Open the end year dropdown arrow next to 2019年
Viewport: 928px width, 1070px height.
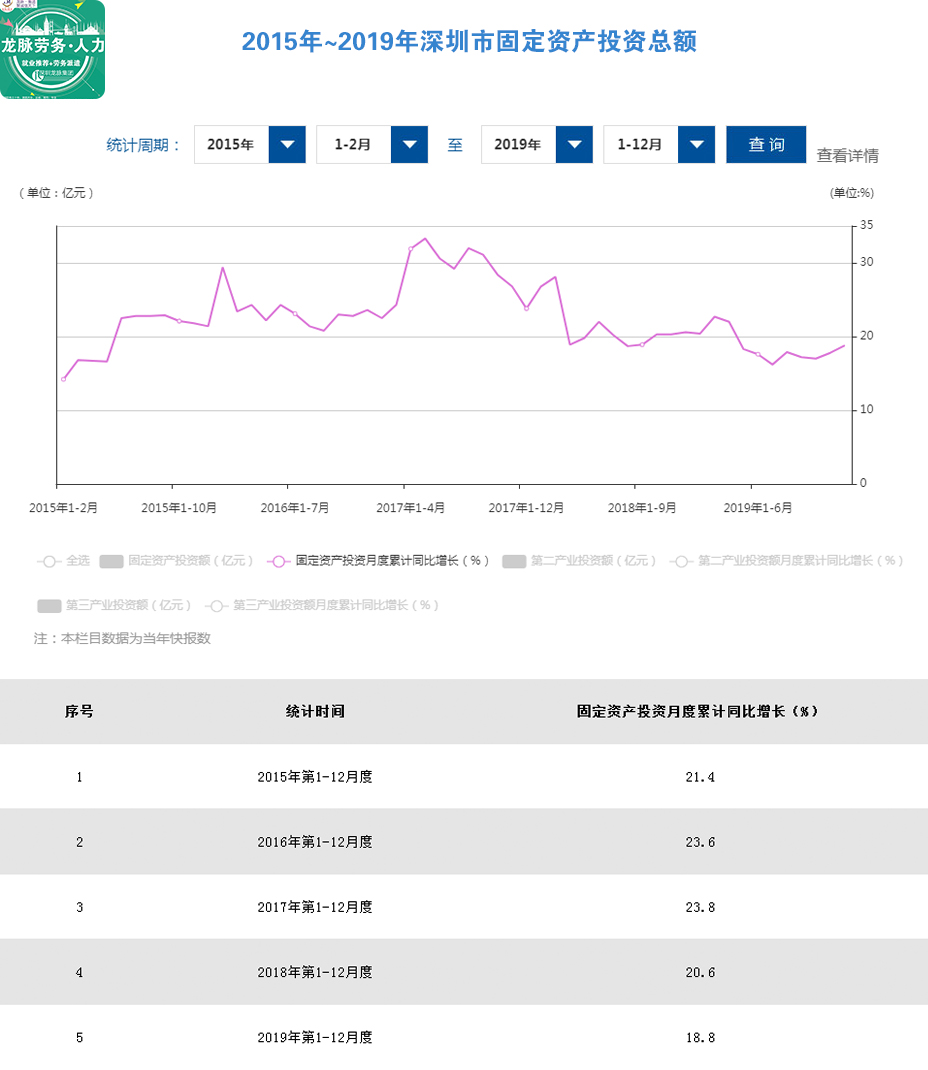point(574,145)
